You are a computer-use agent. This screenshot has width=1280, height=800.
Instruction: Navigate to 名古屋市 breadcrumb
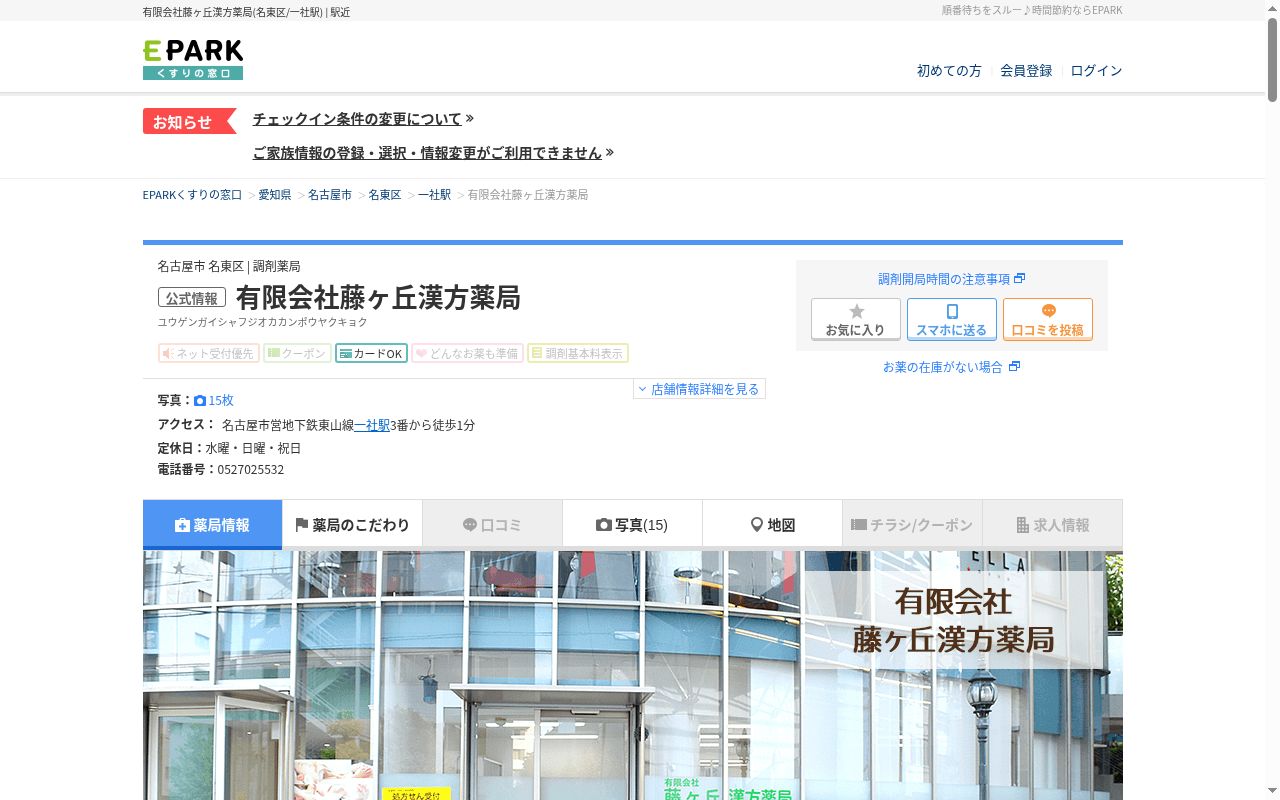330,195
